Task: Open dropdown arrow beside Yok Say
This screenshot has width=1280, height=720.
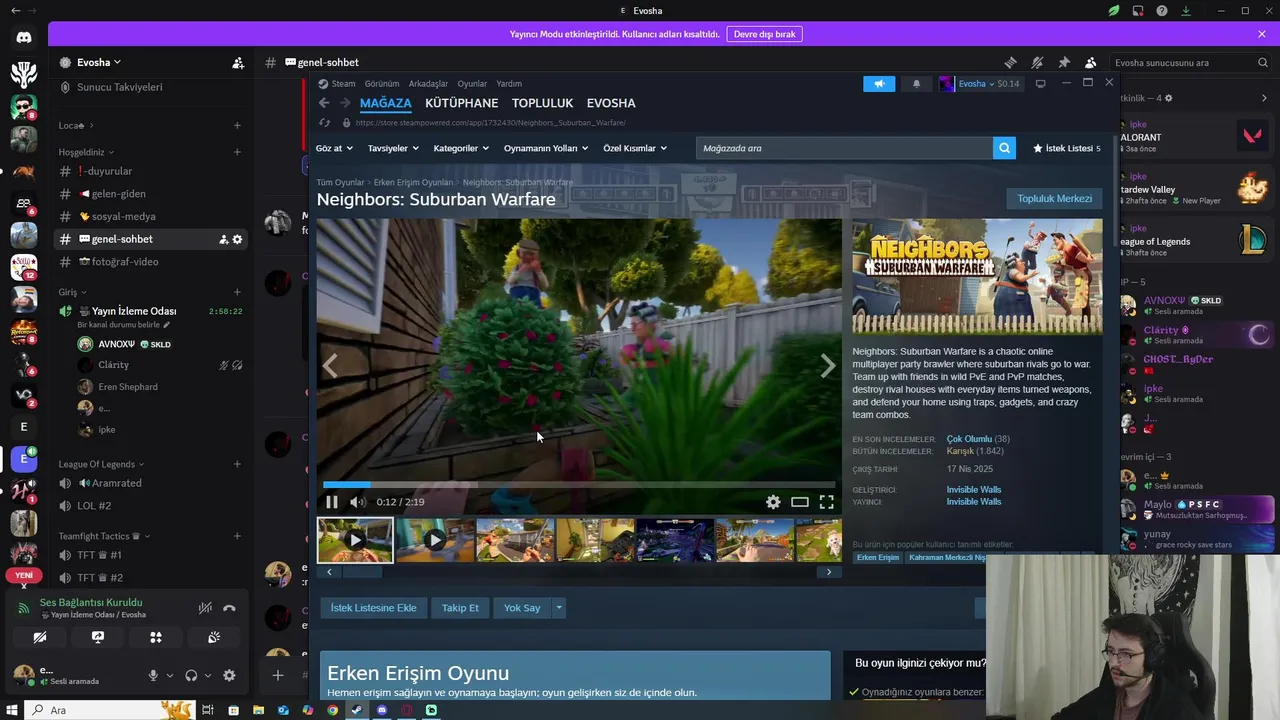Action: click(x=559, y=608)
